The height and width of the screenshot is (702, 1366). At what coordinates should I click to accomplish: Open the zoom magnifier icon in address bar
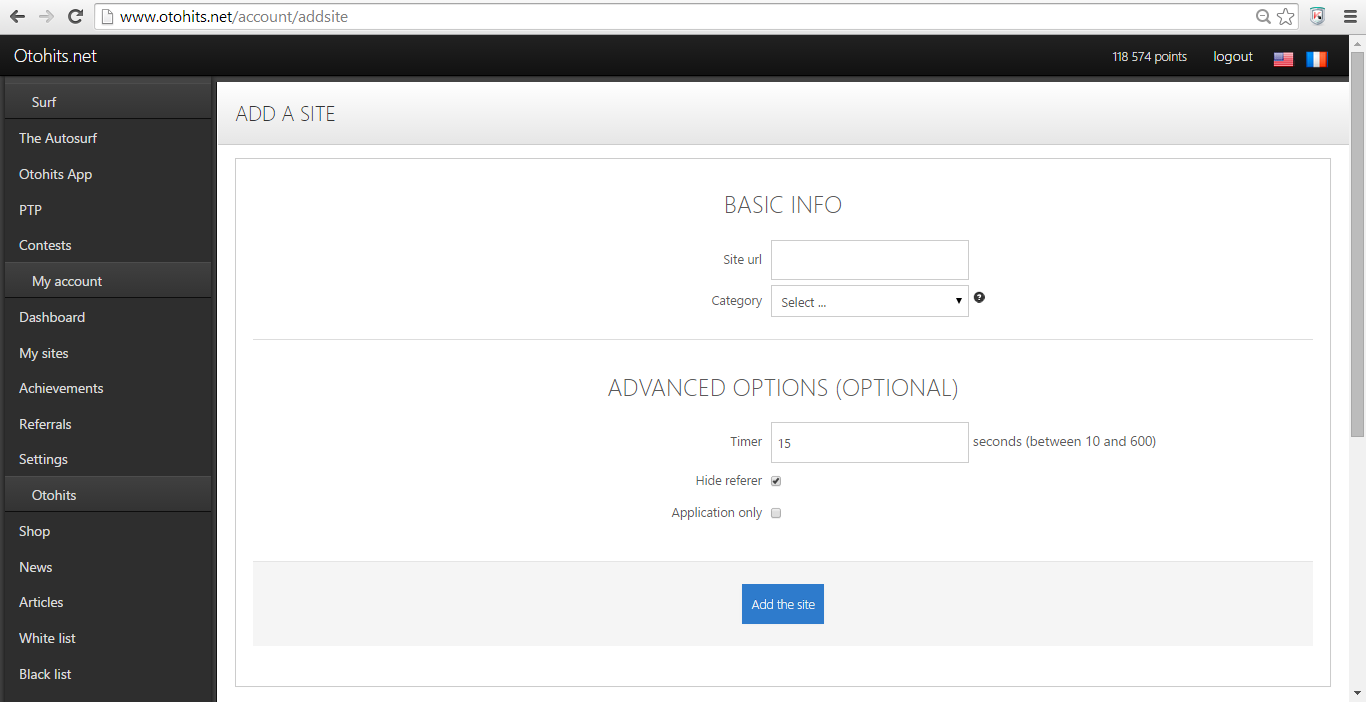coord(1264,16)
